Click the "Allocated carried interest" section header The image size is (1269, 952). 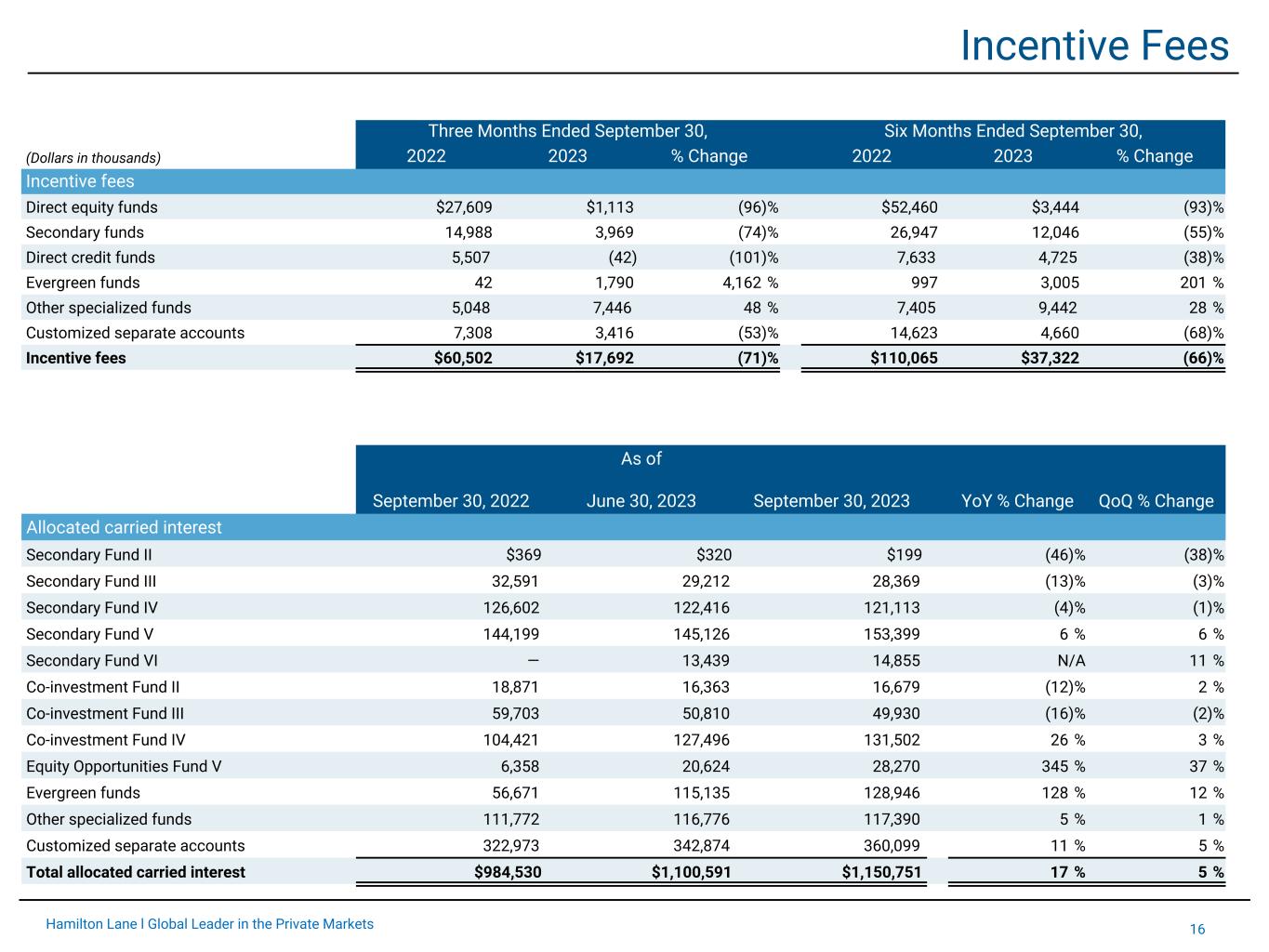pos(124,527)
